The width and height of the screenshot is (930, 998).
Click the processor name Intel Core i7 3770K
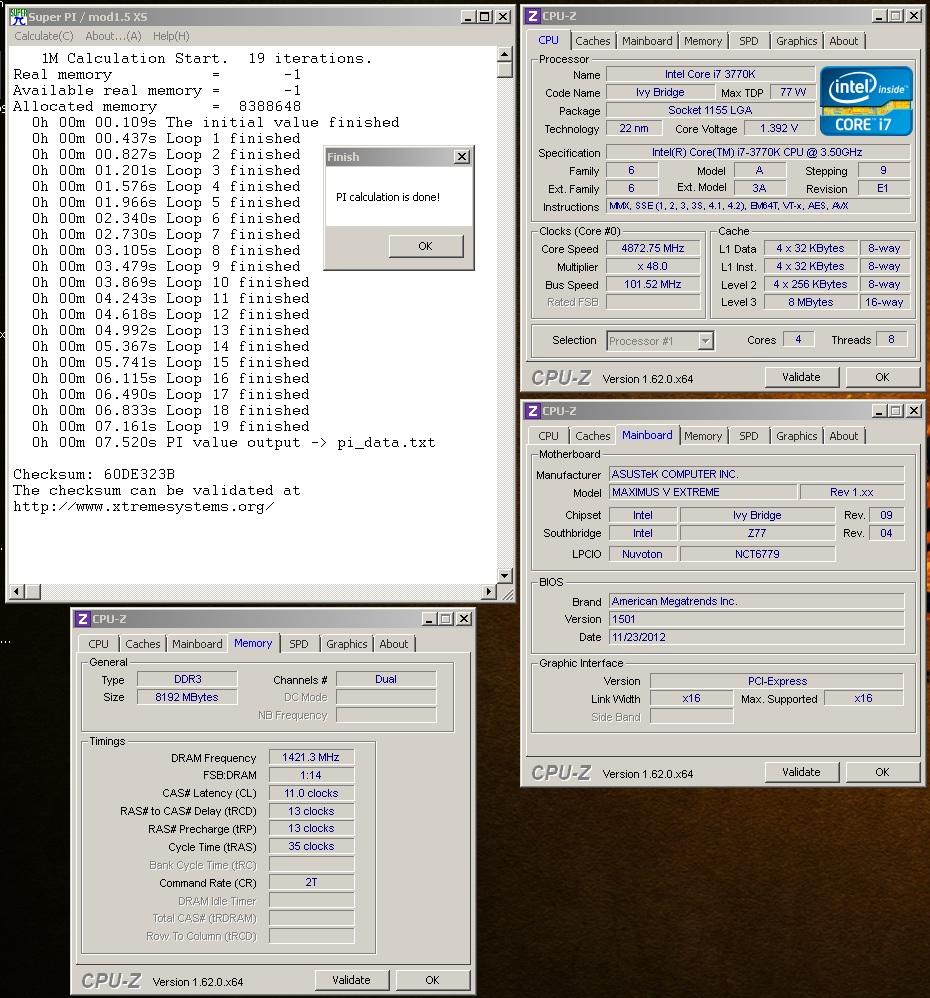tap(710, 74)
